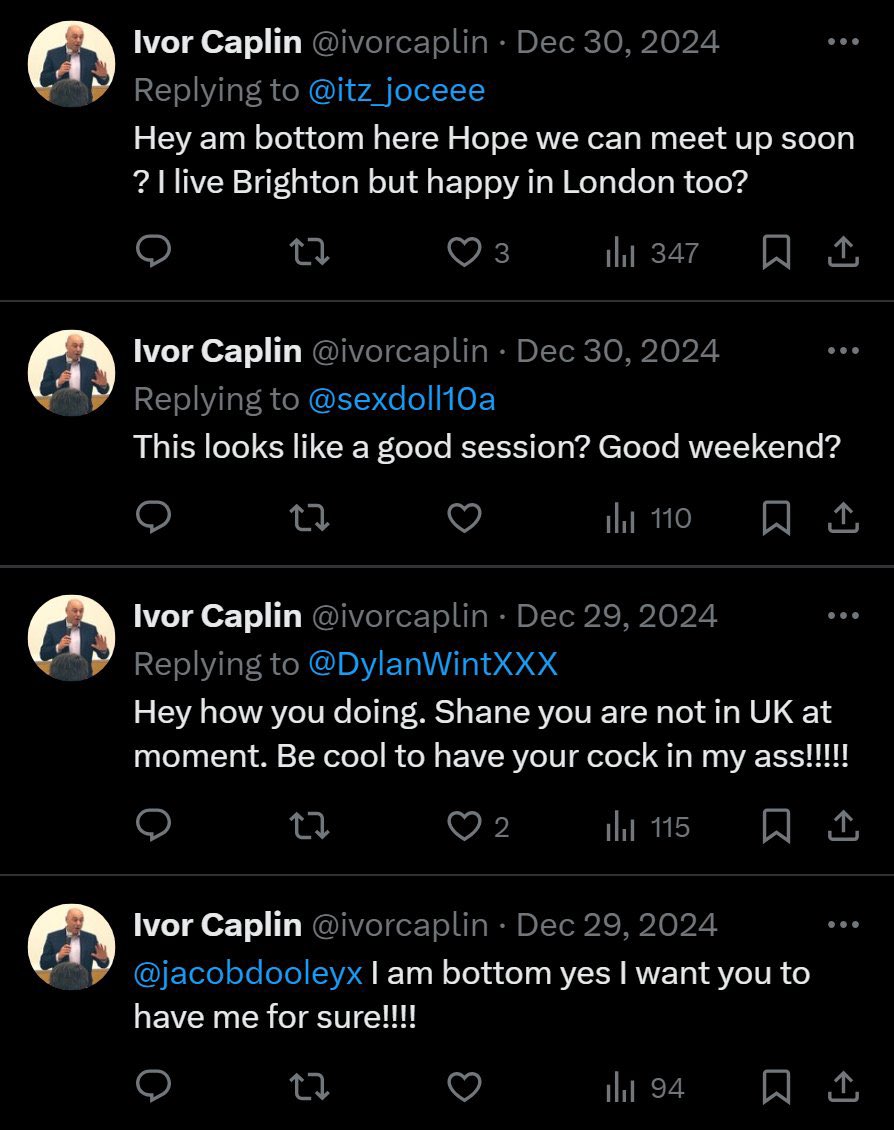Open the Dec 29, 2024 timestamp on last tweet
The width and height of the screenshot is (894, 1130).
click(616, 925)
